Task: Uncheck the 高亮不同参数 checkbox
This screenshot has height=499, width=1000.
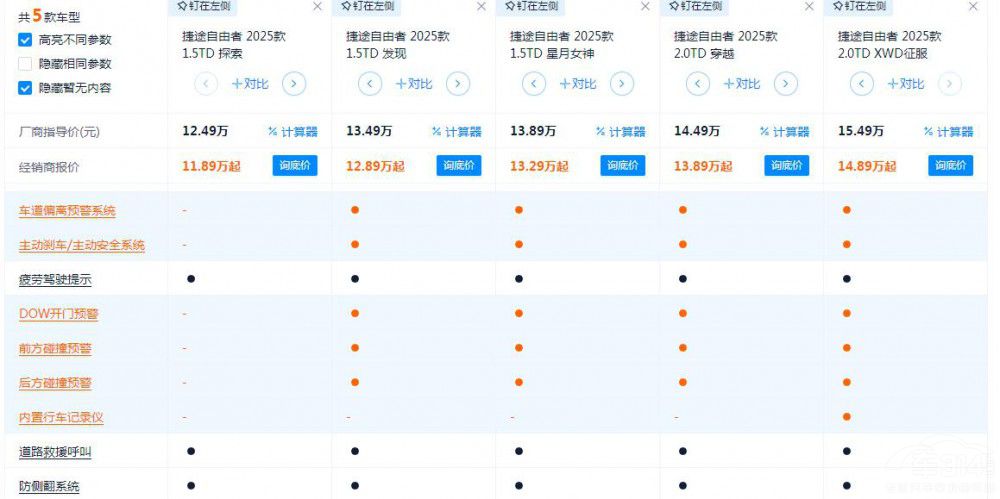Action: [x=25, y=40]
